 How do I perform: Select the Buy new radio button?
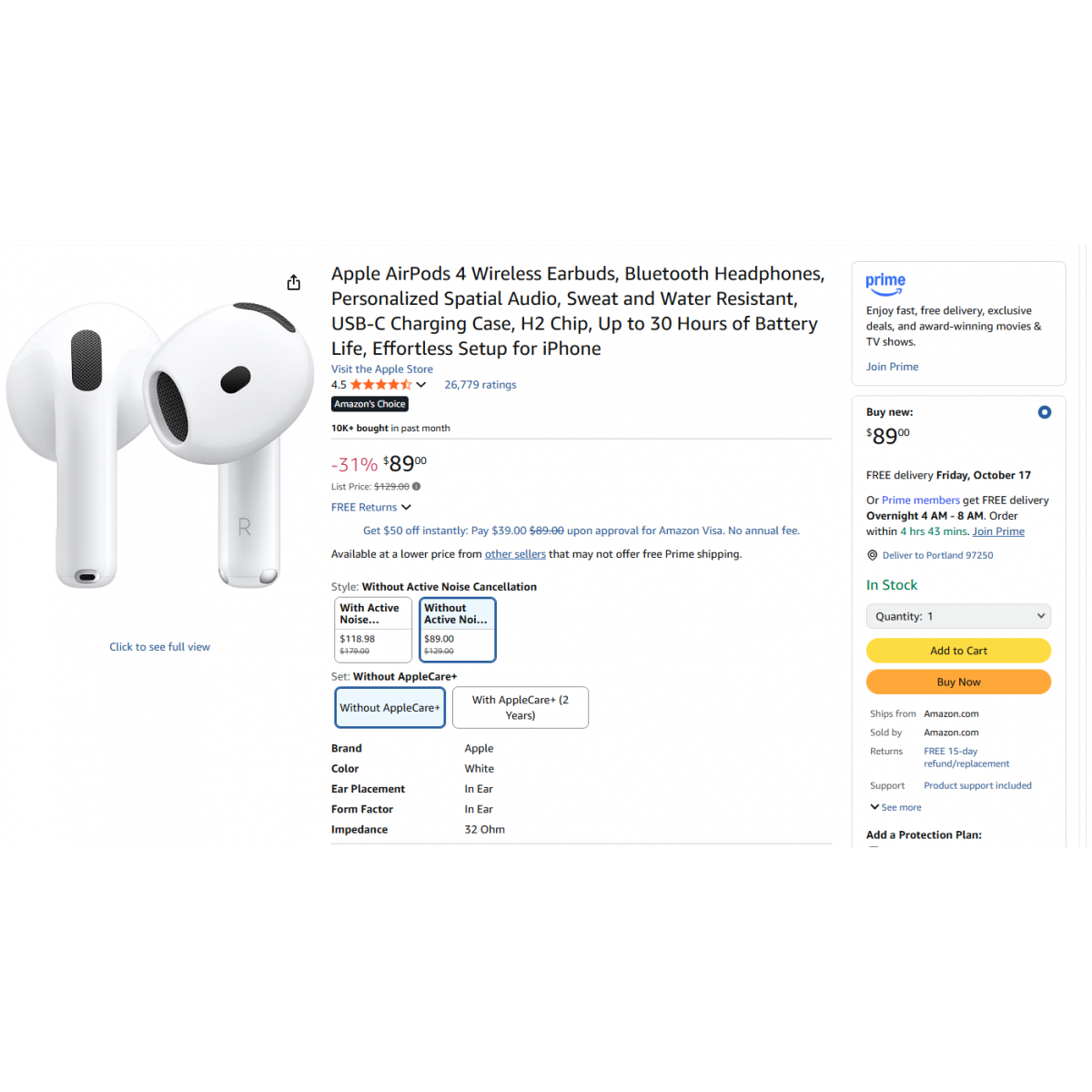pyautogui.click(x=1045, y=412)
